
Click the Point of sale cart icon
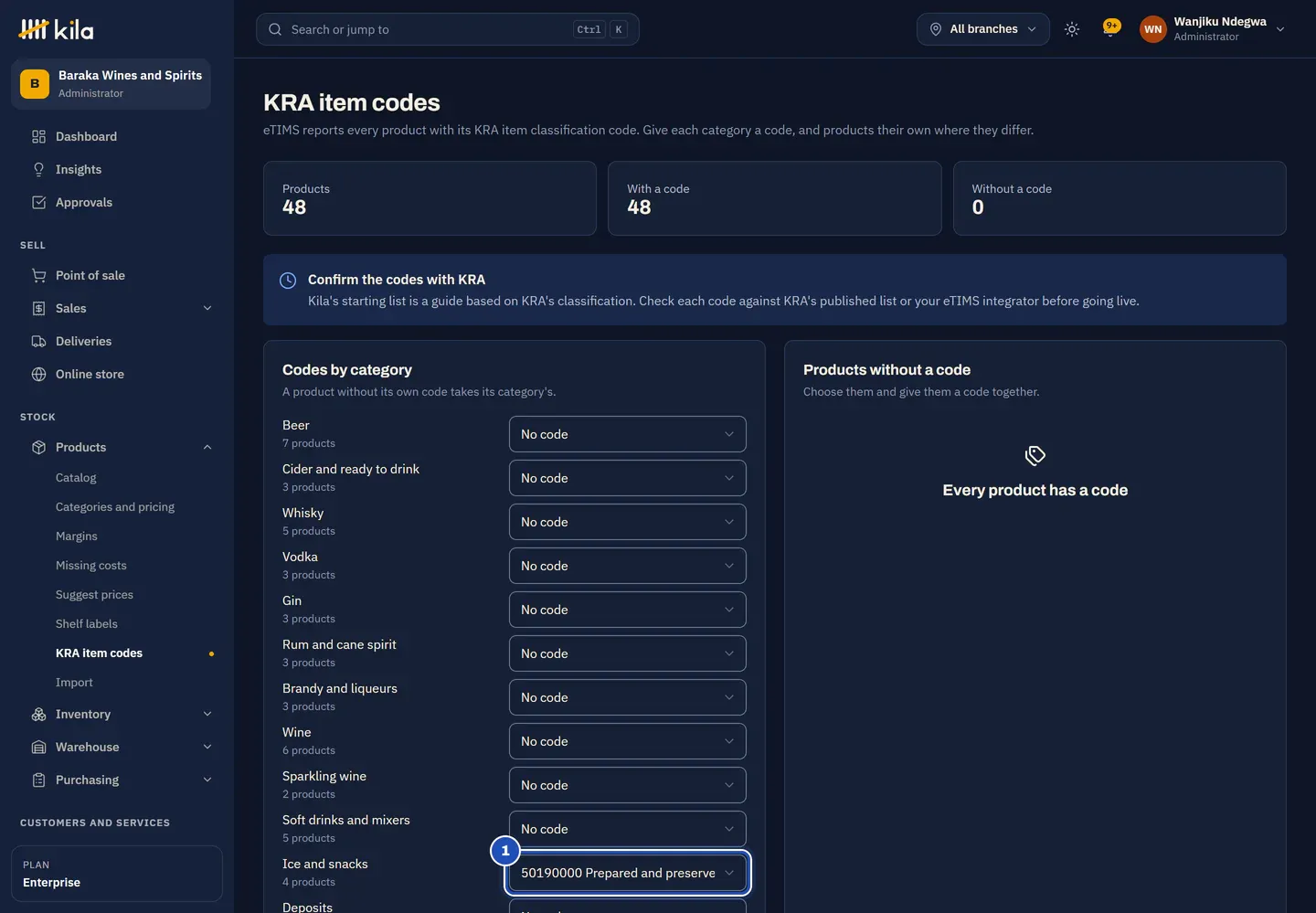click(38, 275)
